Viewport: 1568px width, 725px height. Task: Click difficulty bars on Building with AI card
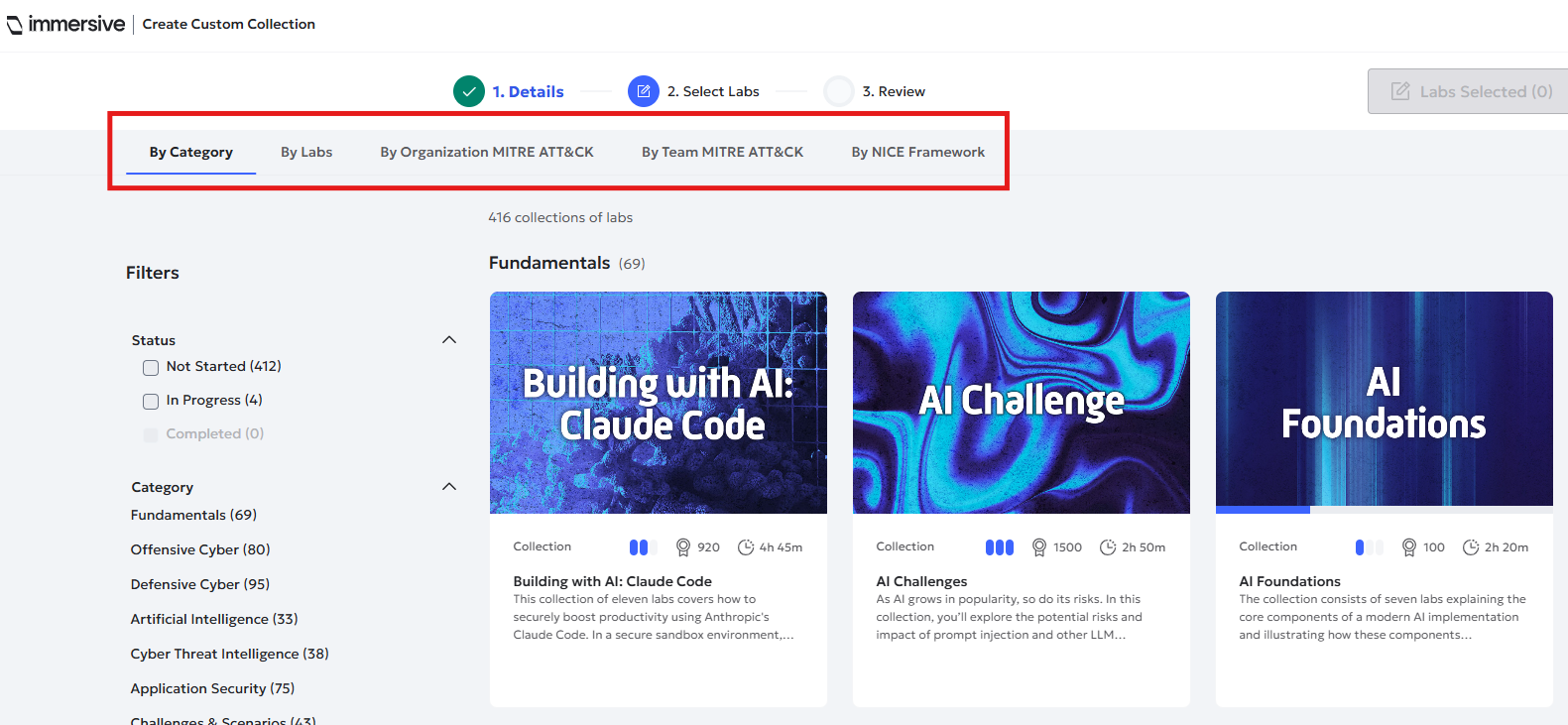point(643,547)
